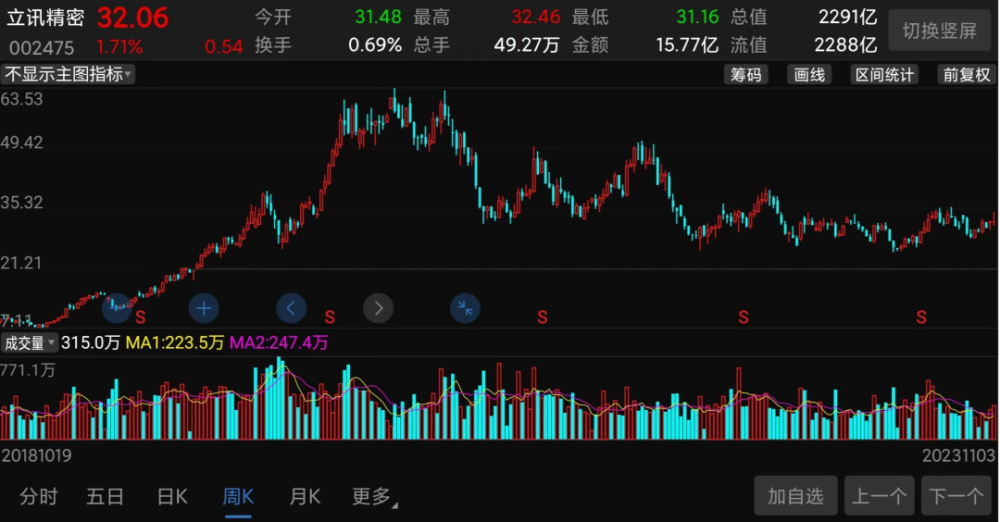Viewport: 1000px width, 522px height.
Task: Click the 加自选 add to watchlist button
Action: (795, 496)
